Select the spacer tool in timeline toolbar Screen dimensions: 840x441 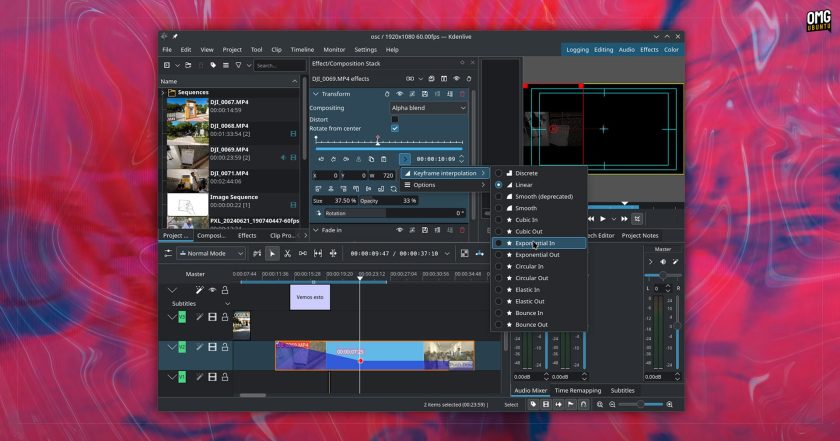click(303, 253)
